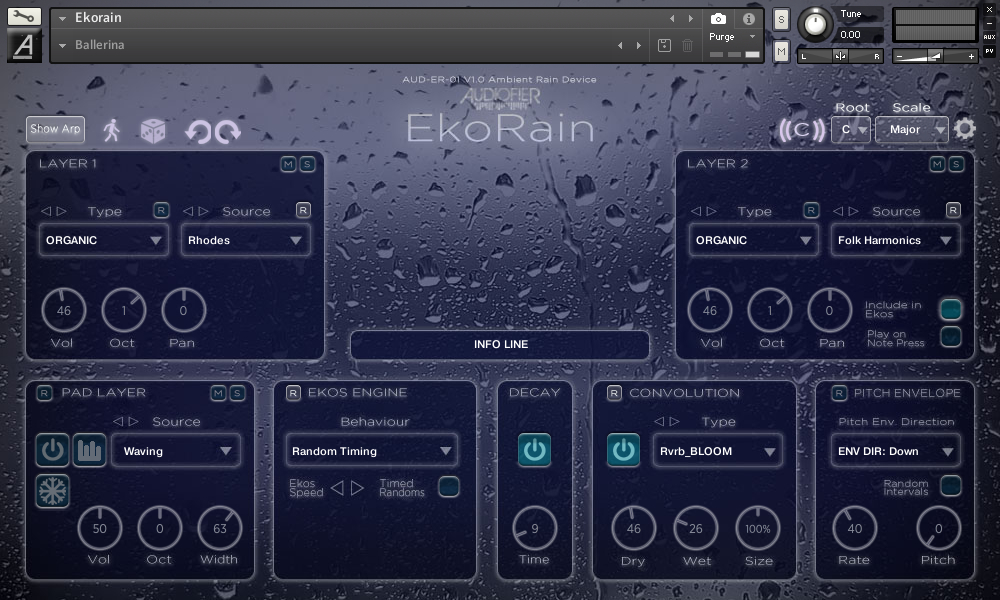Open the Purge menu
The width and height of the screenshot is (1000, 600).
(733, 37)
